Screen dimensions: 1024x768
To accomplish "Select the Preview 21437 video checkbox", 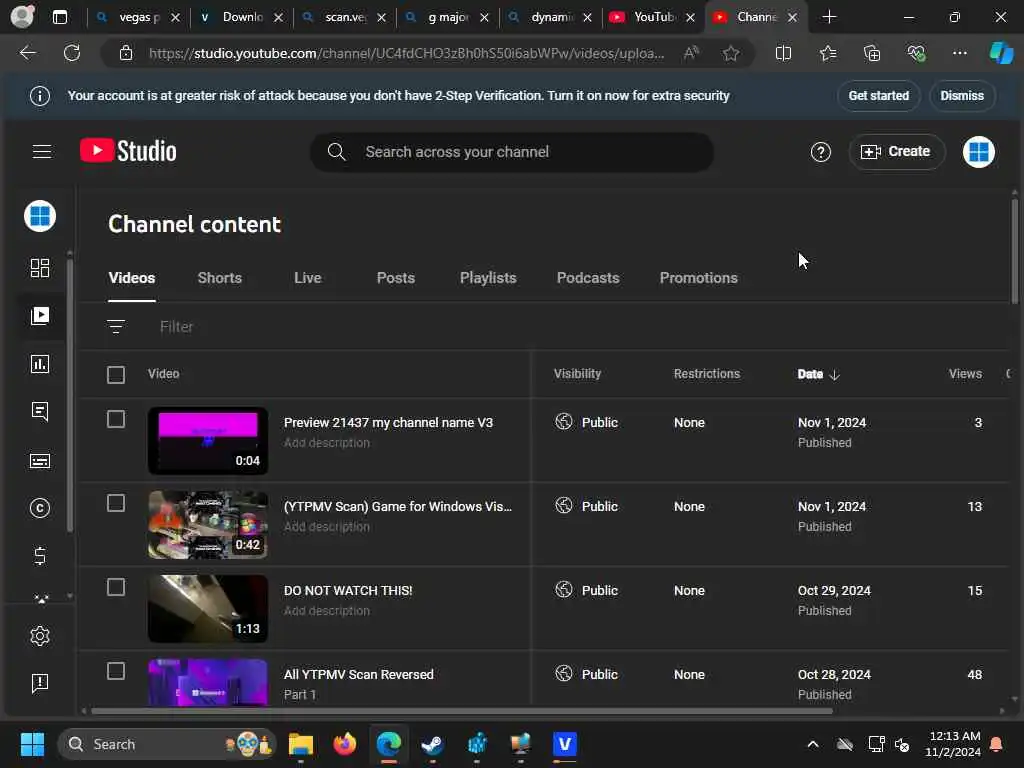I will [116, 419].
